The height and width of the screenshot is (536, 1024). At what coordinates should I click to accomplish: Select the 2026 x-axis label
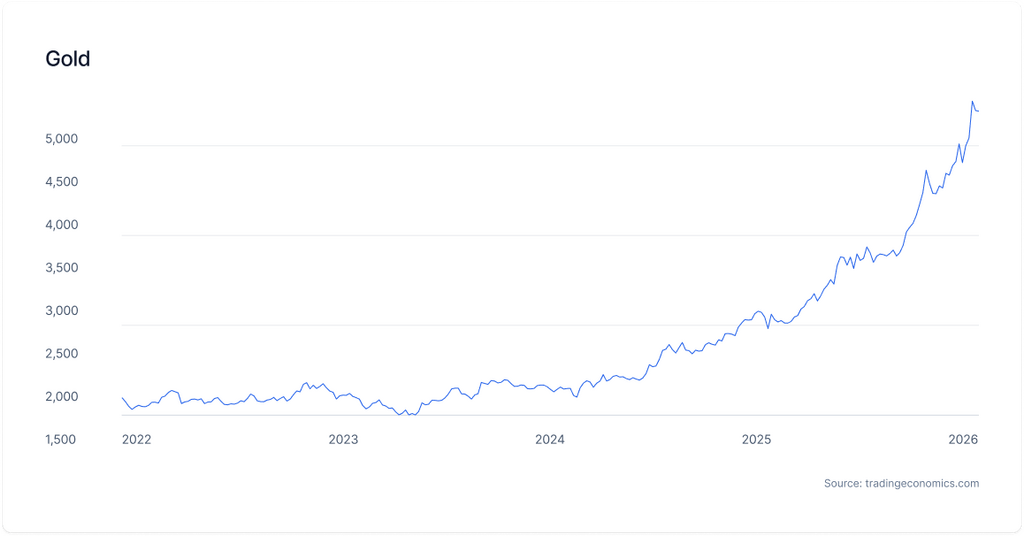click(962, 439)
